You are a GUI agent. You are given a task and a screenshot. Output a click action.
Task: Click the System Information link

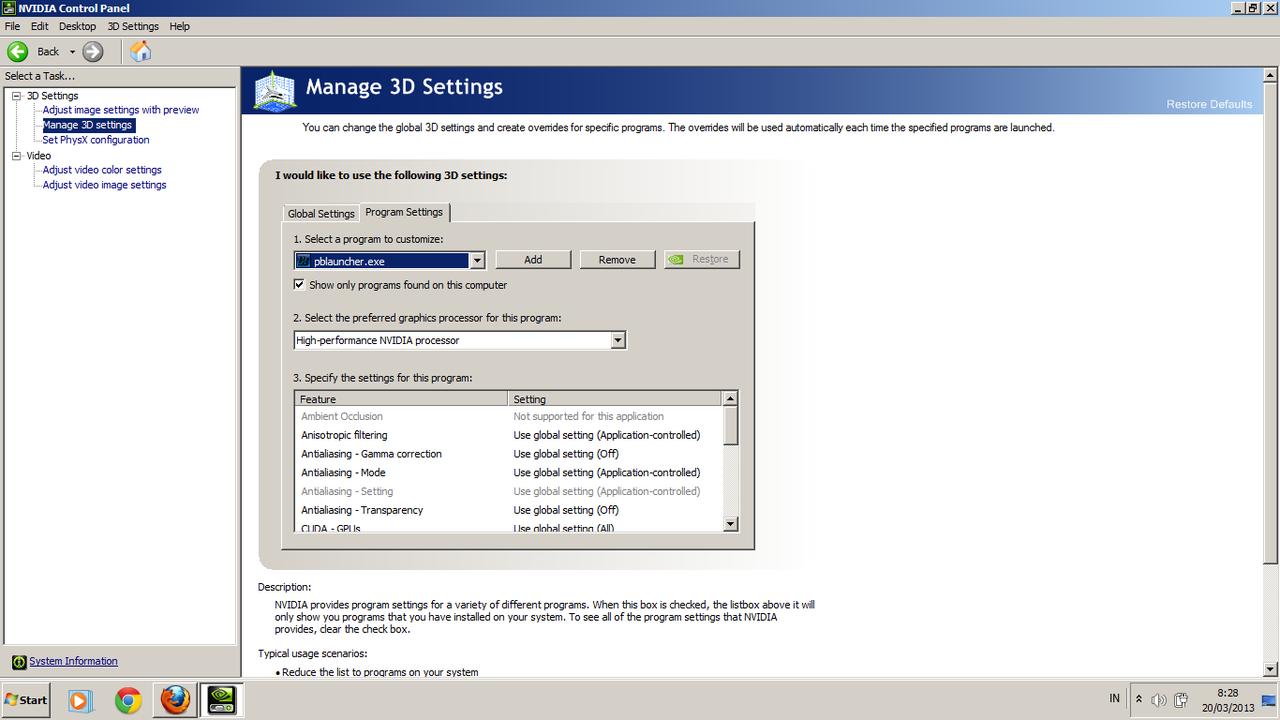73,661
